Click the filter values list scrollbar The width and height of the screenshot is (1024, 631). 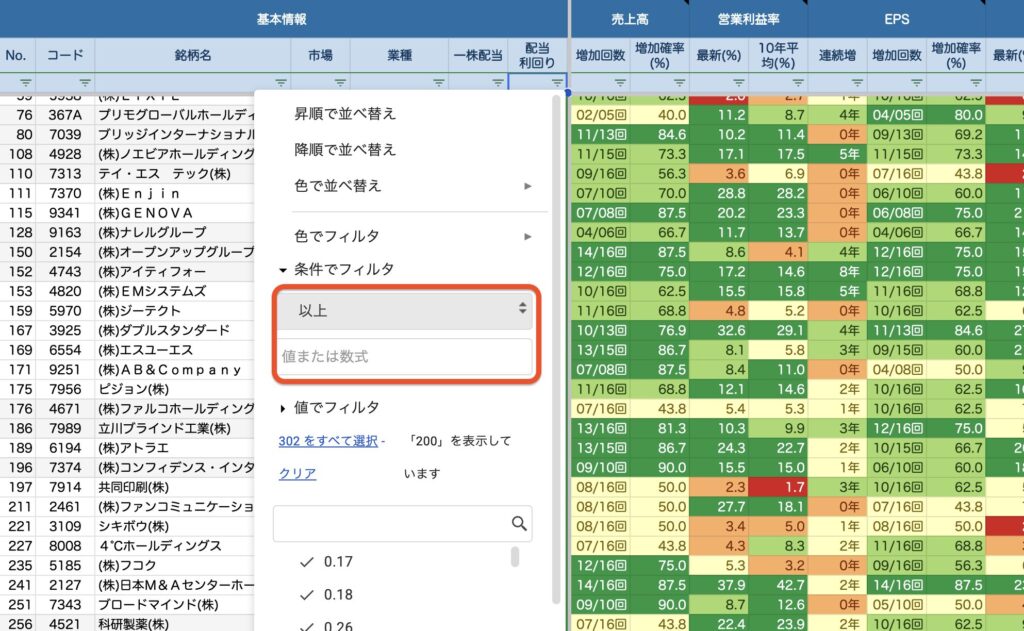pyautogui.click(x=515, y=557)
